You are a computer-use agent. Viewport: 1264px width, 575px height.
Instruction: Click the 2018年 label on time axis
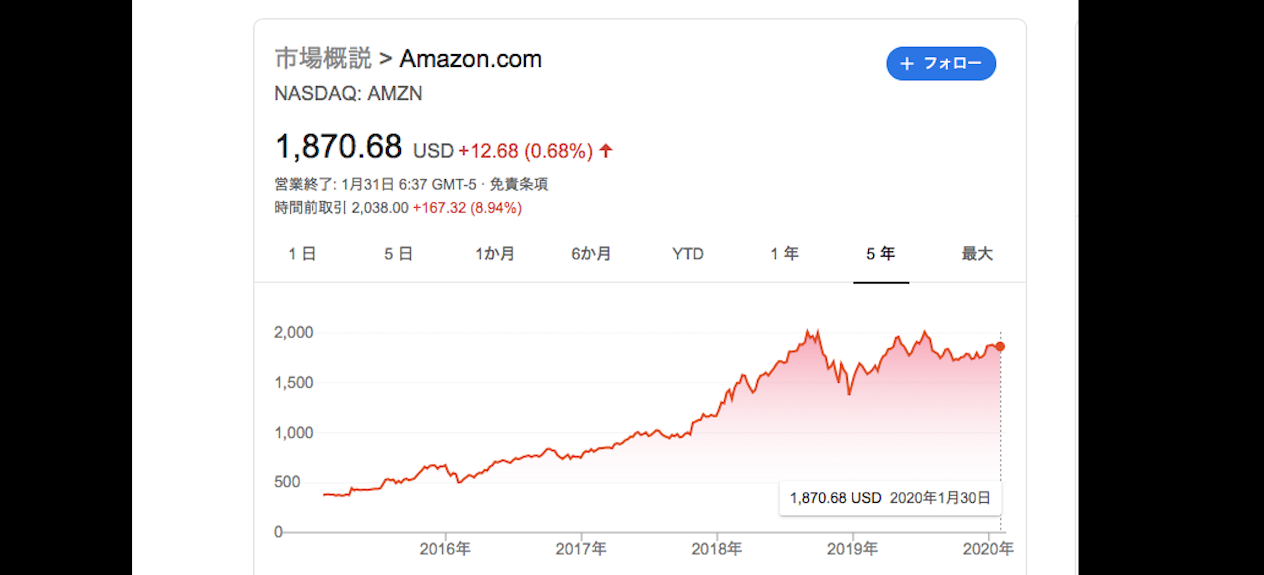(717, 549)
